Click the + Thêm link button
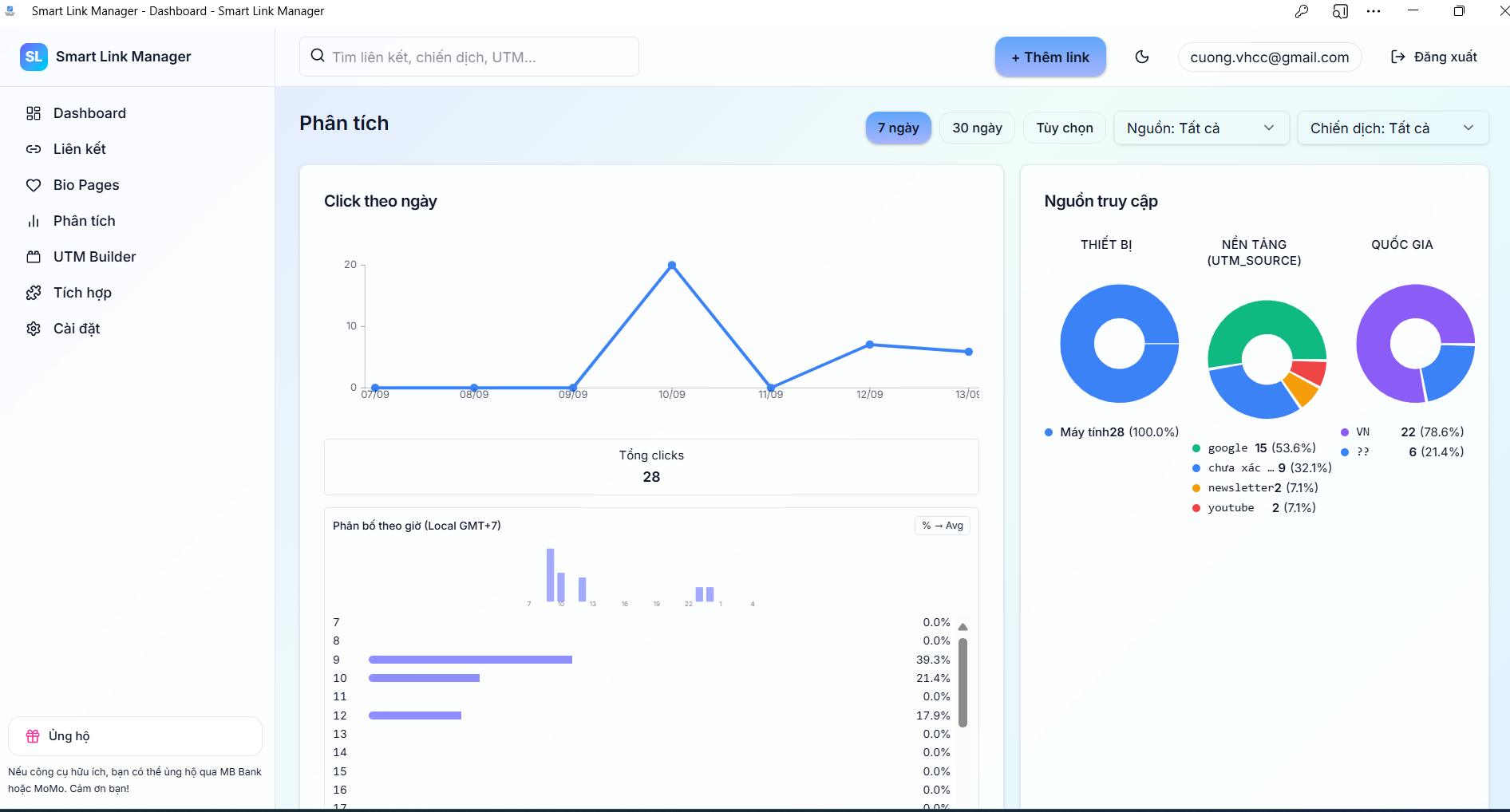Screen dimensions: 1510x812 [x=1050, y=57]
